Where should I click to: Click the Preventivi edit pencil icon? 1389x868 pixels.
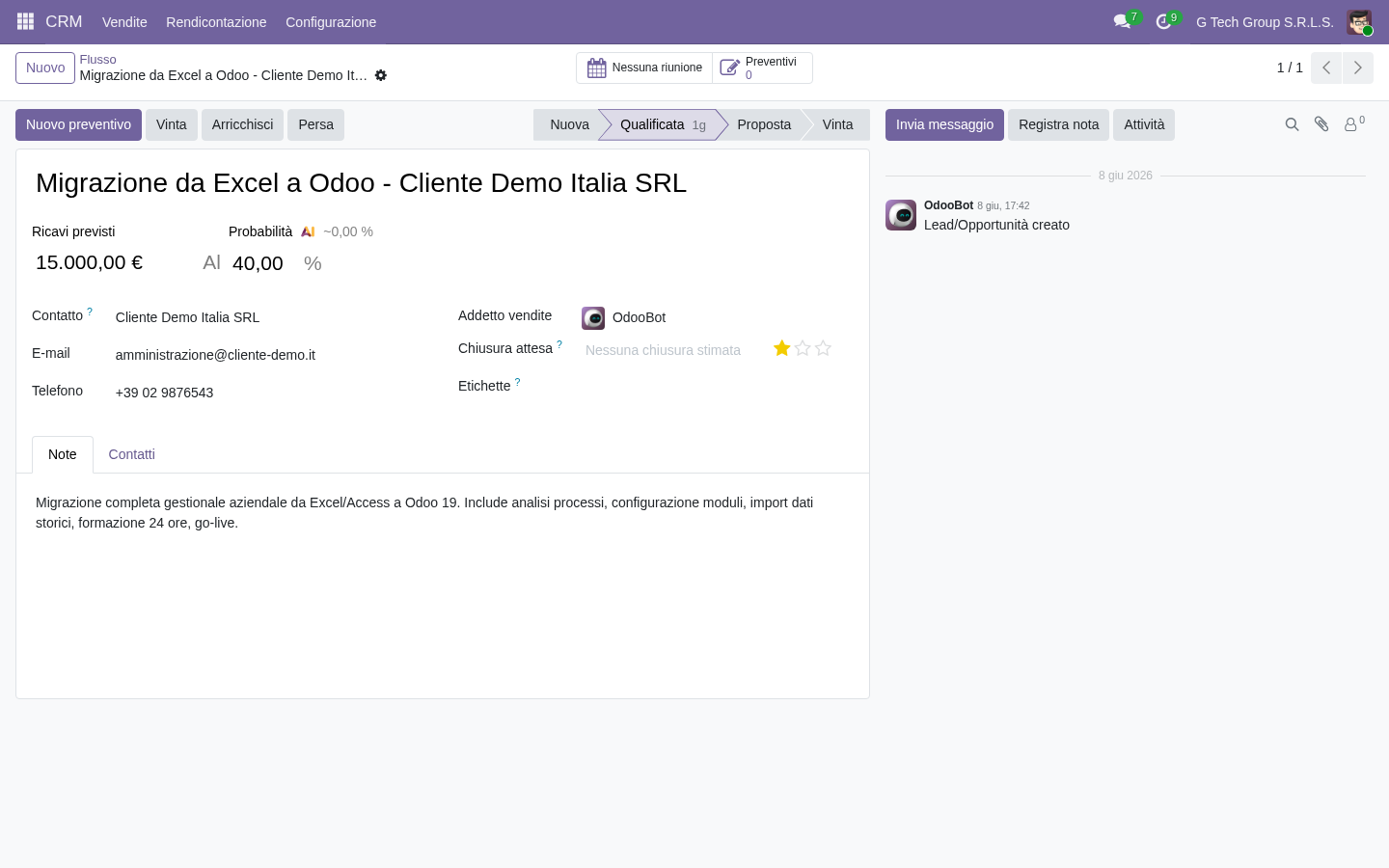coord(730,68)
